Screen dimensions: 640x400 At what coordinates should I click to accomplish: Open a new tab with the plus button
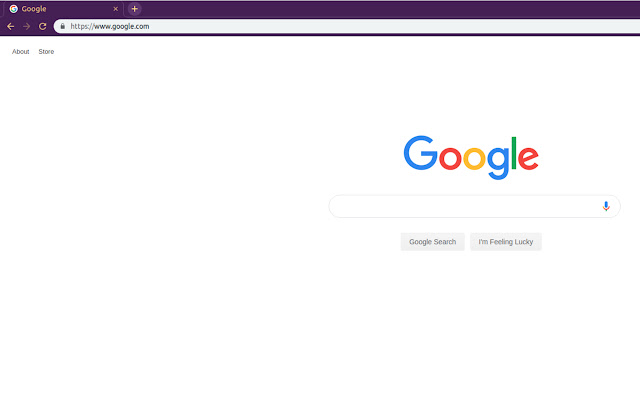point(134,9)
